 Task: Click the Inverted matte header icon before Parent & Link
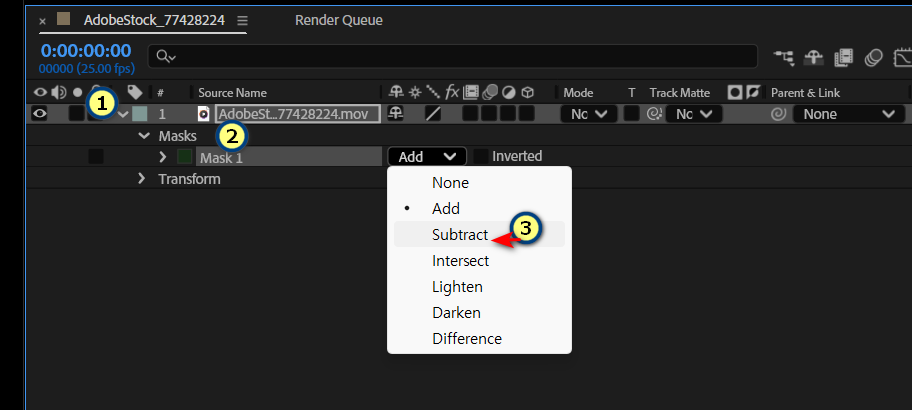(x=753, y=92)
